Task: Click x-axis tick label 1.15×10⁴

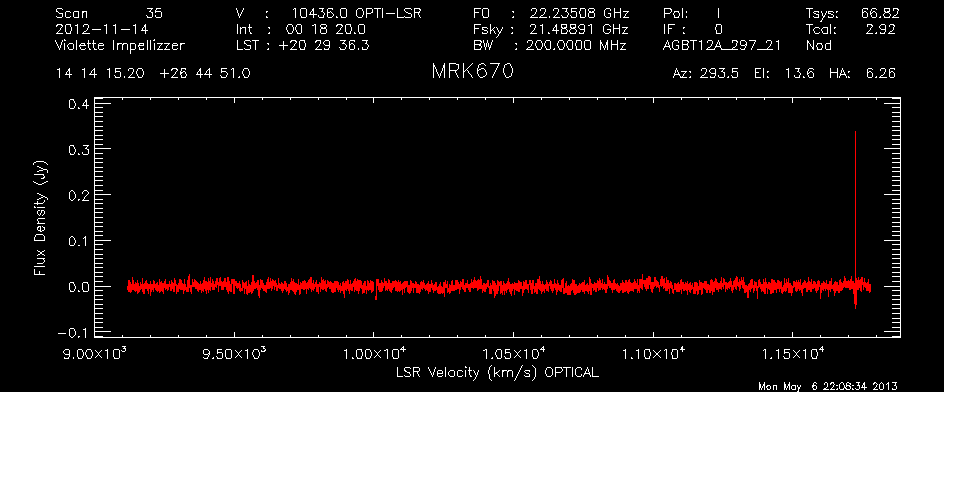Action: click(x=793, y=354)
